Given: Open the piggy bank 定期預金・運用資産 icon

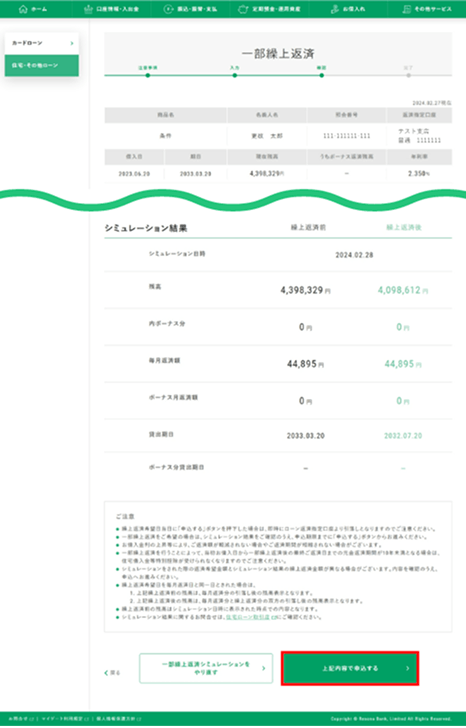Looking at the screenshot, I should point(243,9).
